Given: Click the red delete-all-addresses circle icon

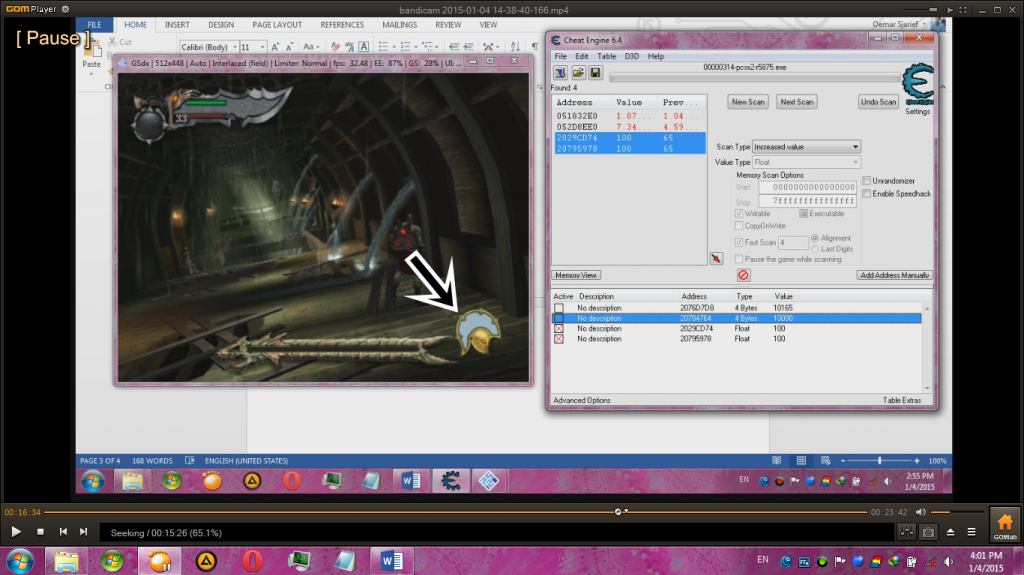Looking at the screenshot, I should click(743, 275).
